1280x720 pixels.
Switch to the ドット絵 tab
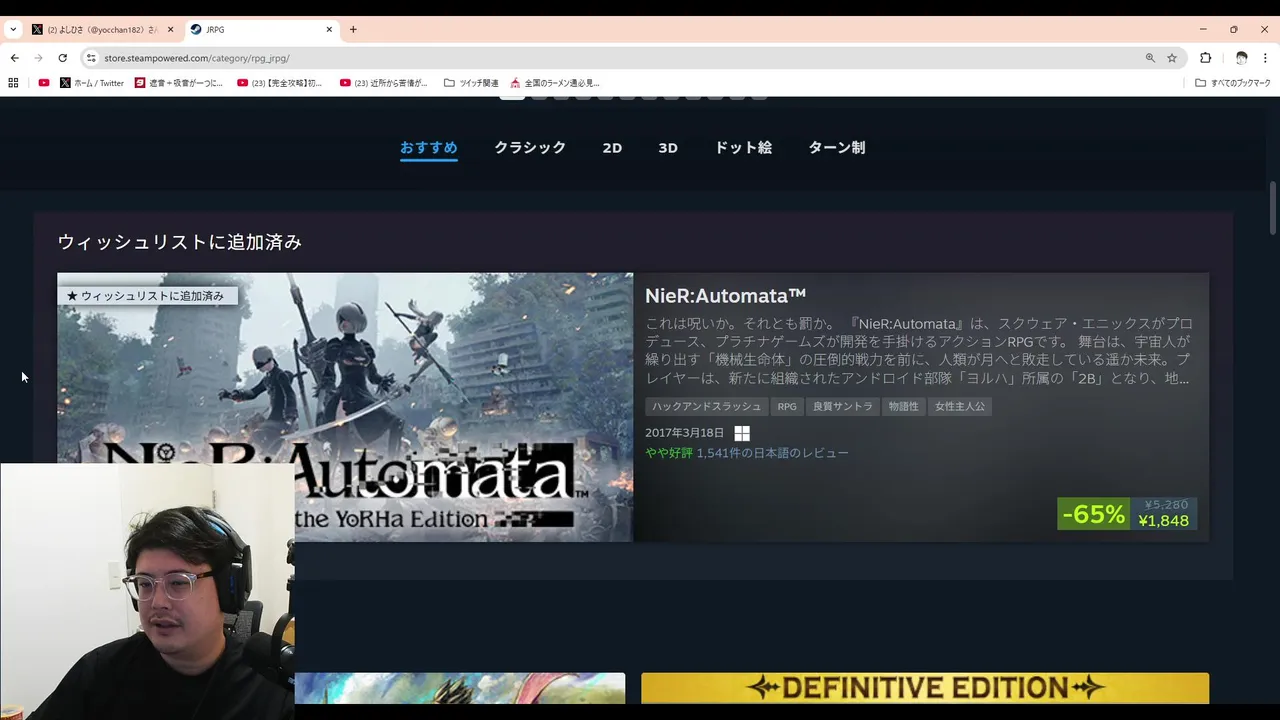point(743,148)
